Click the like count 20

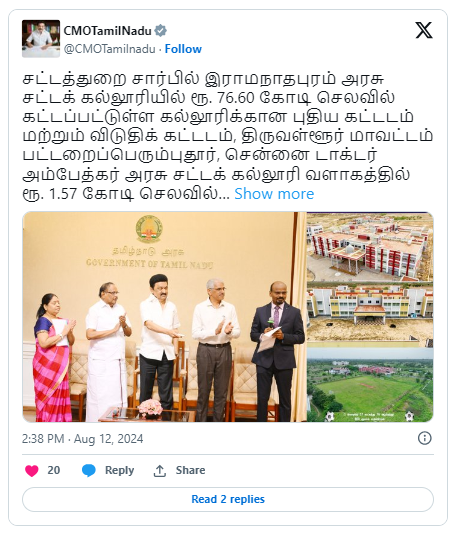click(54, 470)
